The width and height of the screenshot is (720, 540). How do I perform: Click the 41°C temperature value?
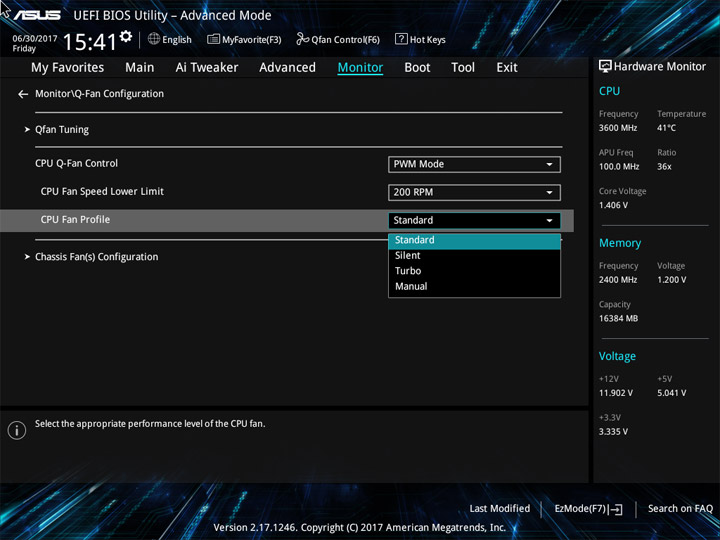pos(666,128)
